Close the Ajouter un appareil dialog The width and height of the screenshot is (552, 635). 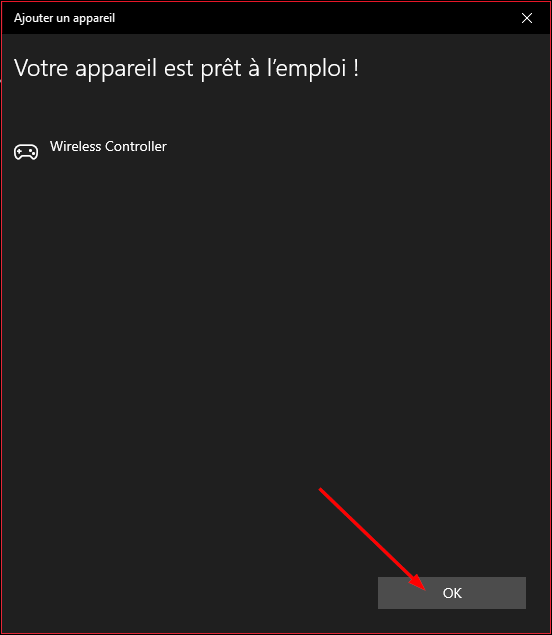(x=526, y=18)
